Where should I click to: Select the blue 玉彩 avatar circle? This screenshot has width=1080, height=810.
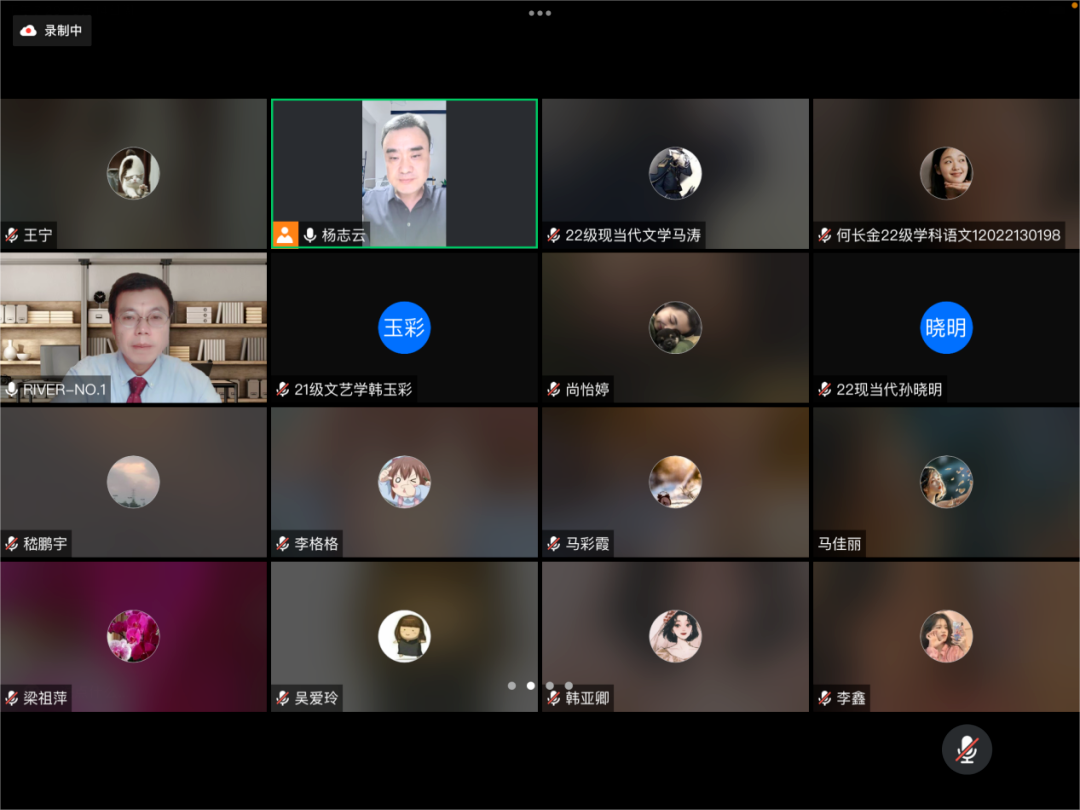[x=404, y=327]
